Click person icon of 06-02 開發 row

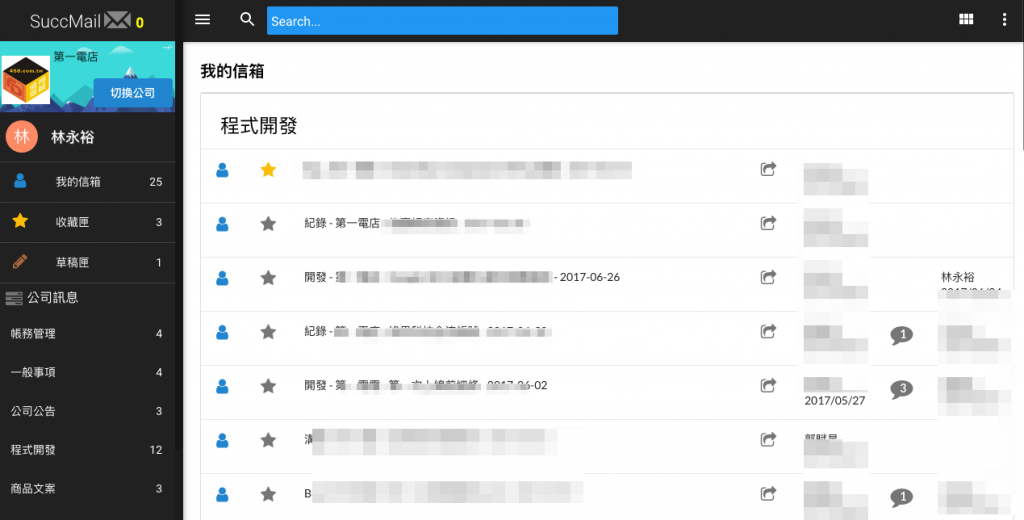point(222,386)
